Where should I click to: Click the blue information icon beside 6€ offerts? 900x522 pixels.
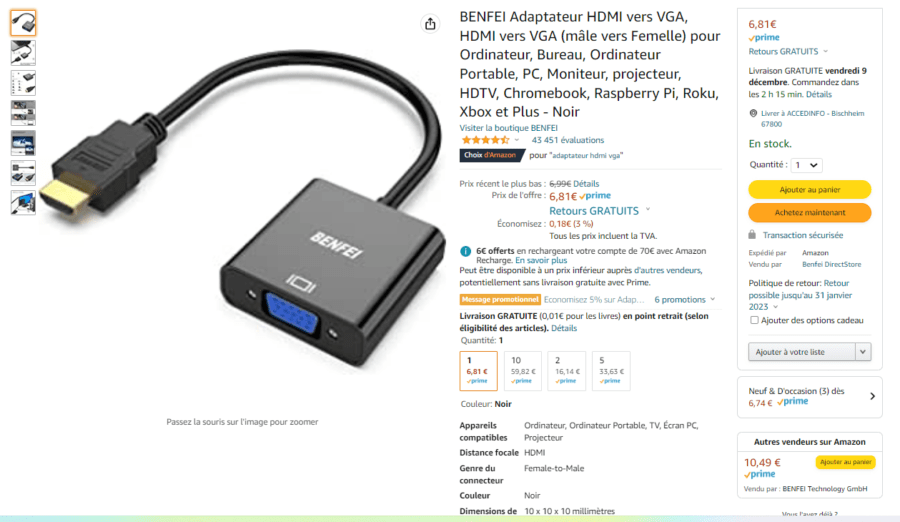pos(465,251)
